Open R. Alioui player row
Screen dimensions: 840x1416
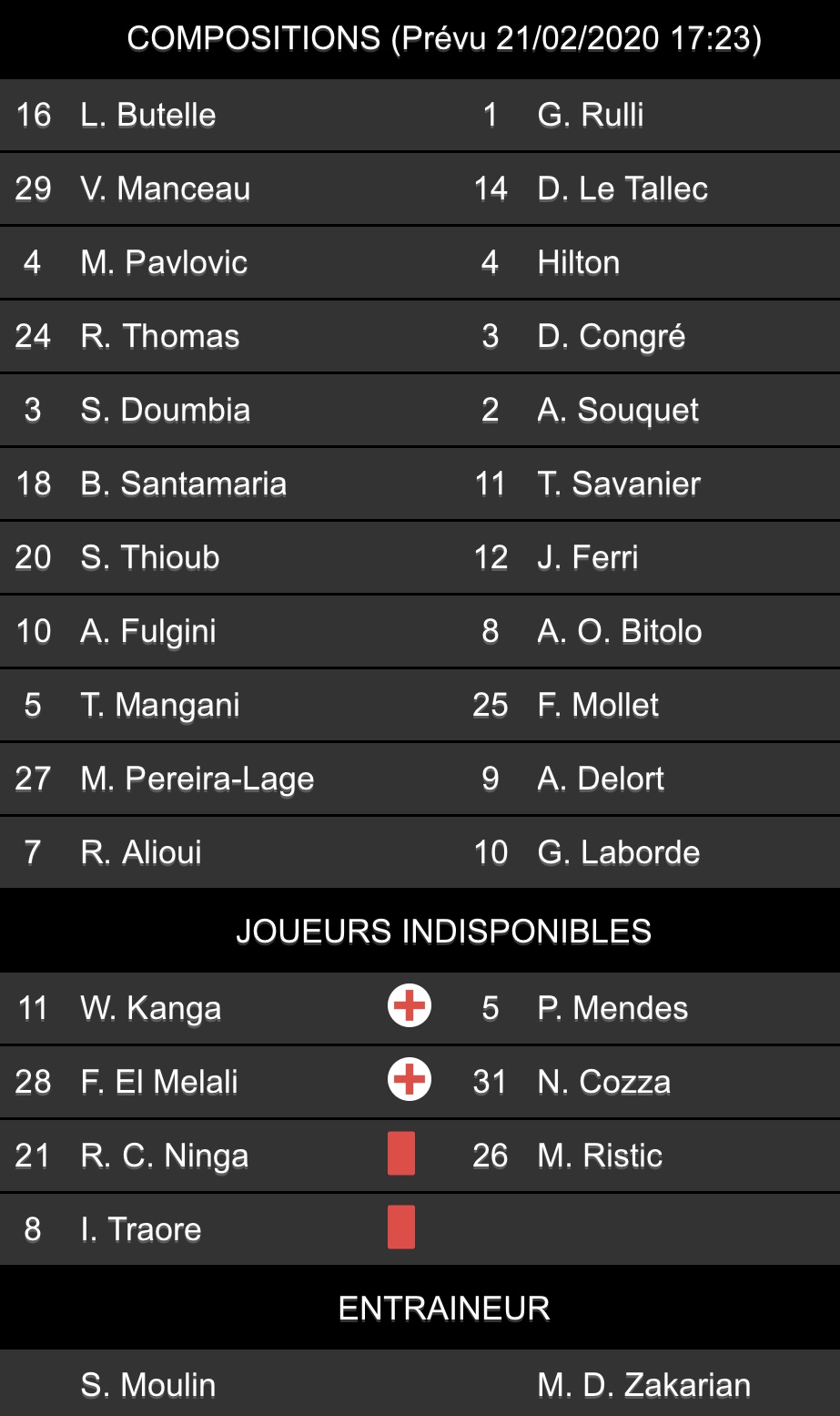pyautogui.click(x=141, y=852)
